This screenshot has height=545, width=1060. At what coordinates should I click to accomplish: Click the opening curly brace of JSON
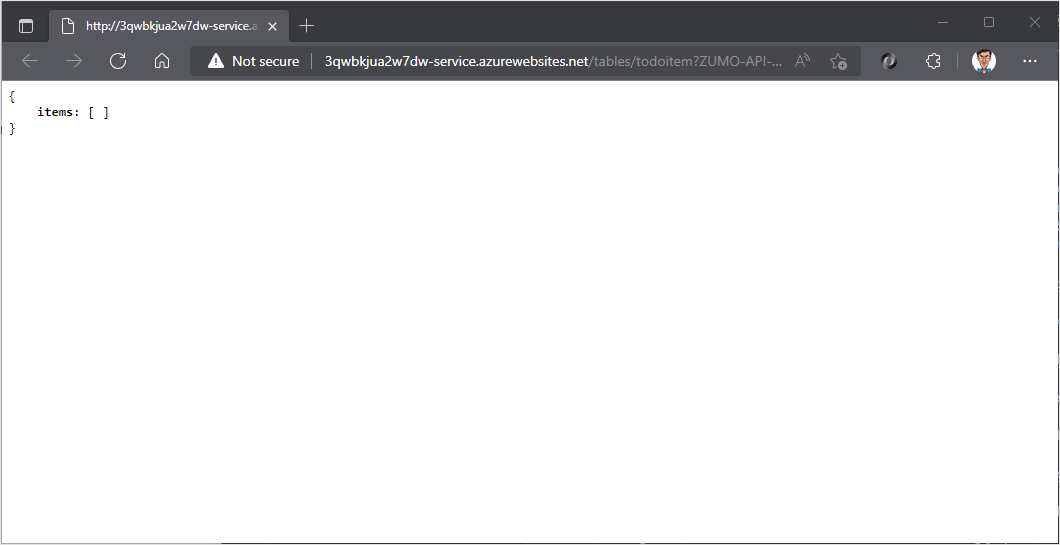(11, 97)
